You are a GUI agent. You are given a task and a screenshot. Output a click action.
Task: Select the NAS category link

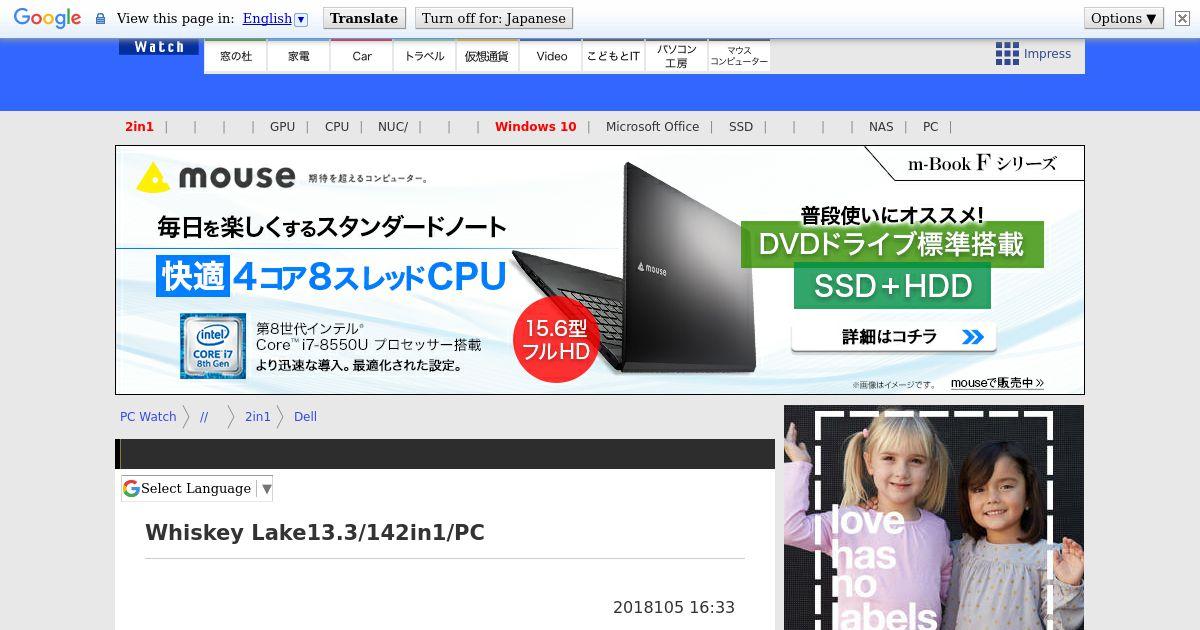[881, 127]
